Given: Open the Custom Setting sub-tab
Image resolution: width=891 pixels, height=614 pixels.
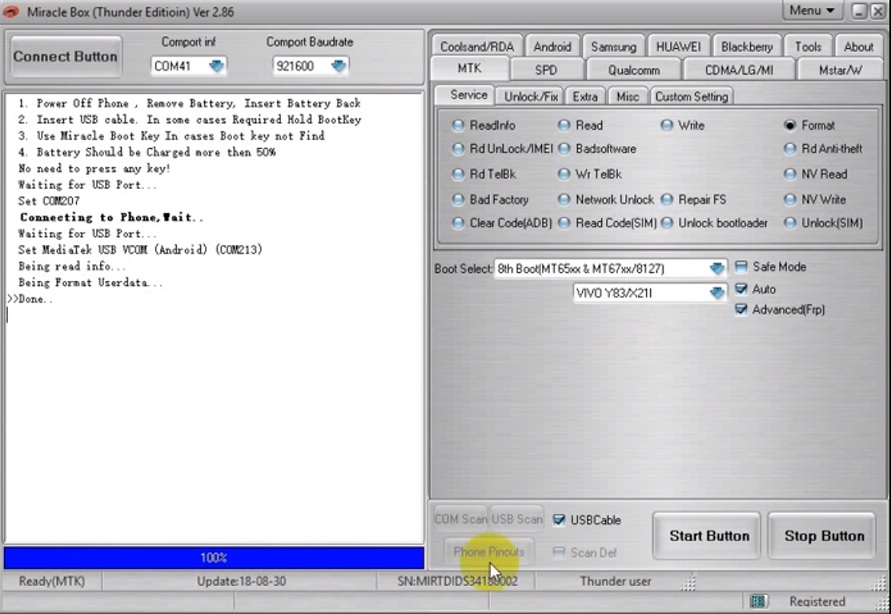Looking at the screenshot, I should point(692,97).
